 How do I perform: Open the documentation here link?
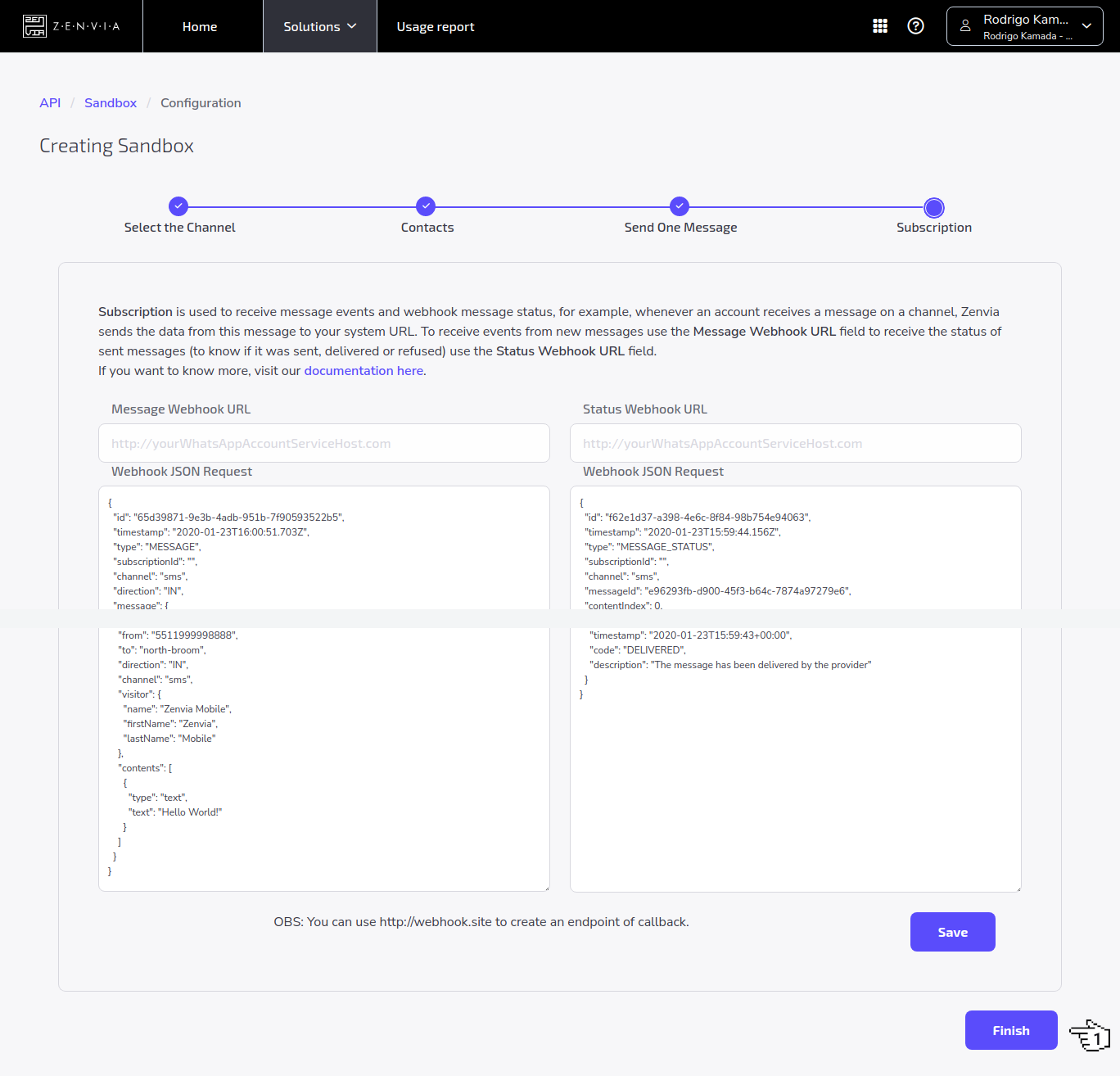click(363, 370)
